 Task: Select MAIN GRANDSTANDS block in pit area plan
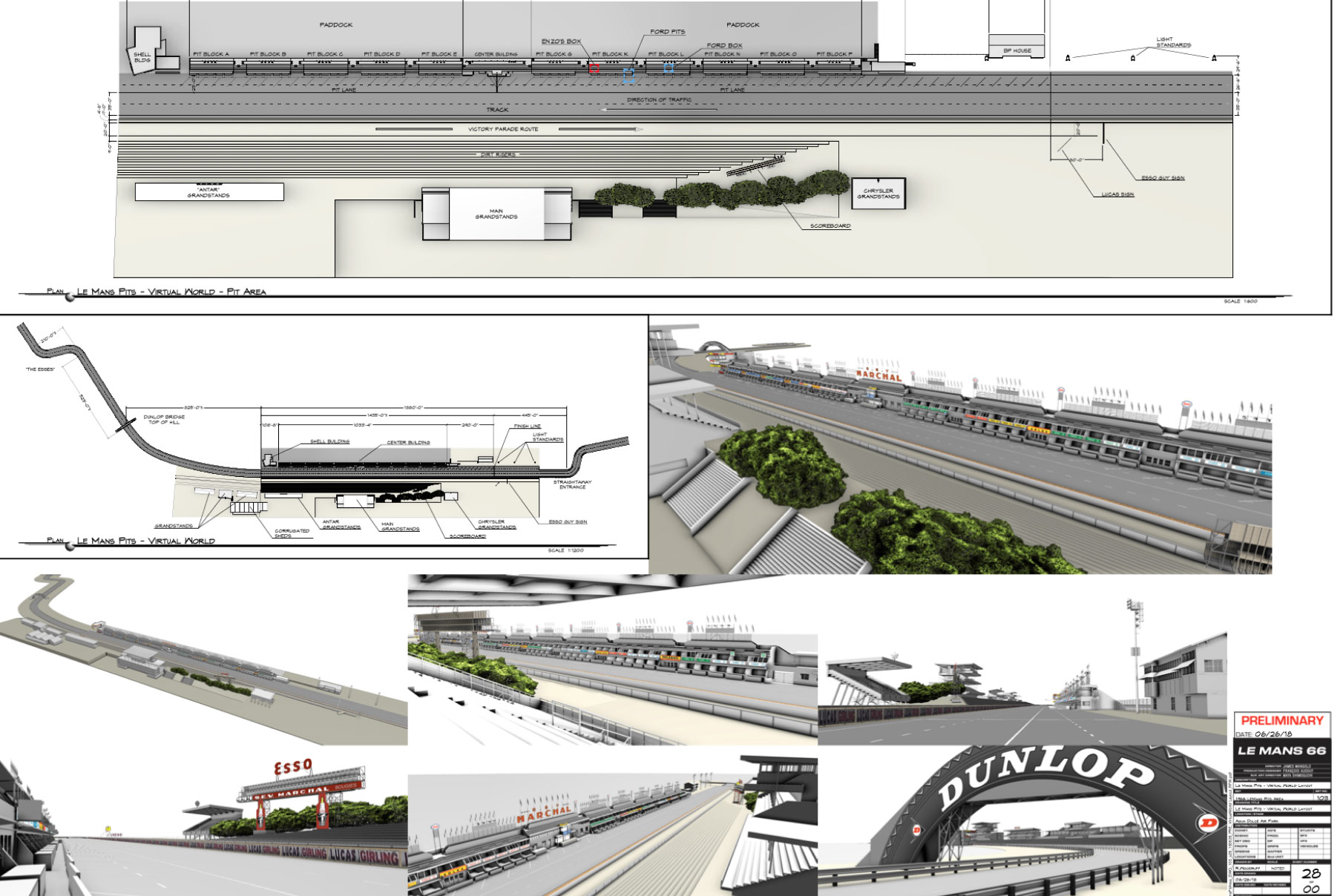[496, 214]
